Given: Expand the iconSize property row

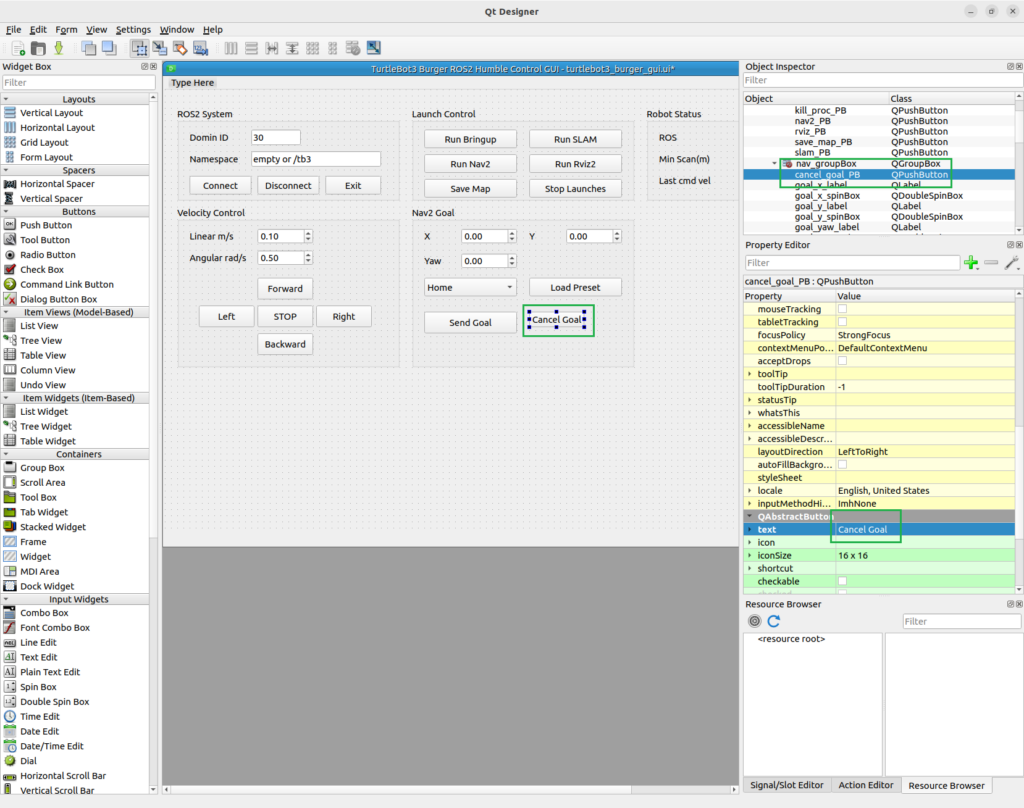Looking at the screenshot, I should point(750,555).
